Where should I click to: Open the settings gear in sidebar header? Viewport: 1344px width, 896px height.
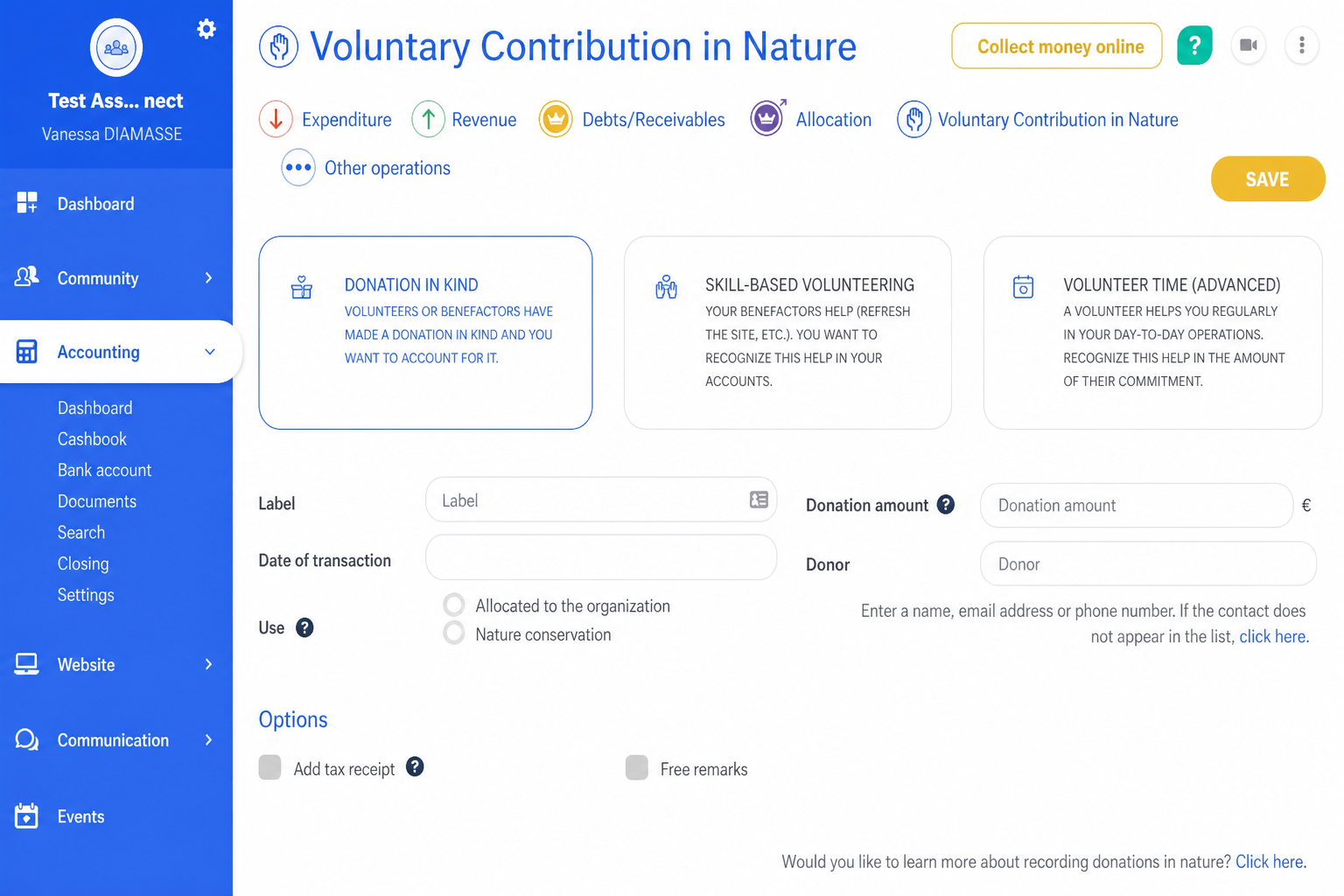(x=206, y=29)
